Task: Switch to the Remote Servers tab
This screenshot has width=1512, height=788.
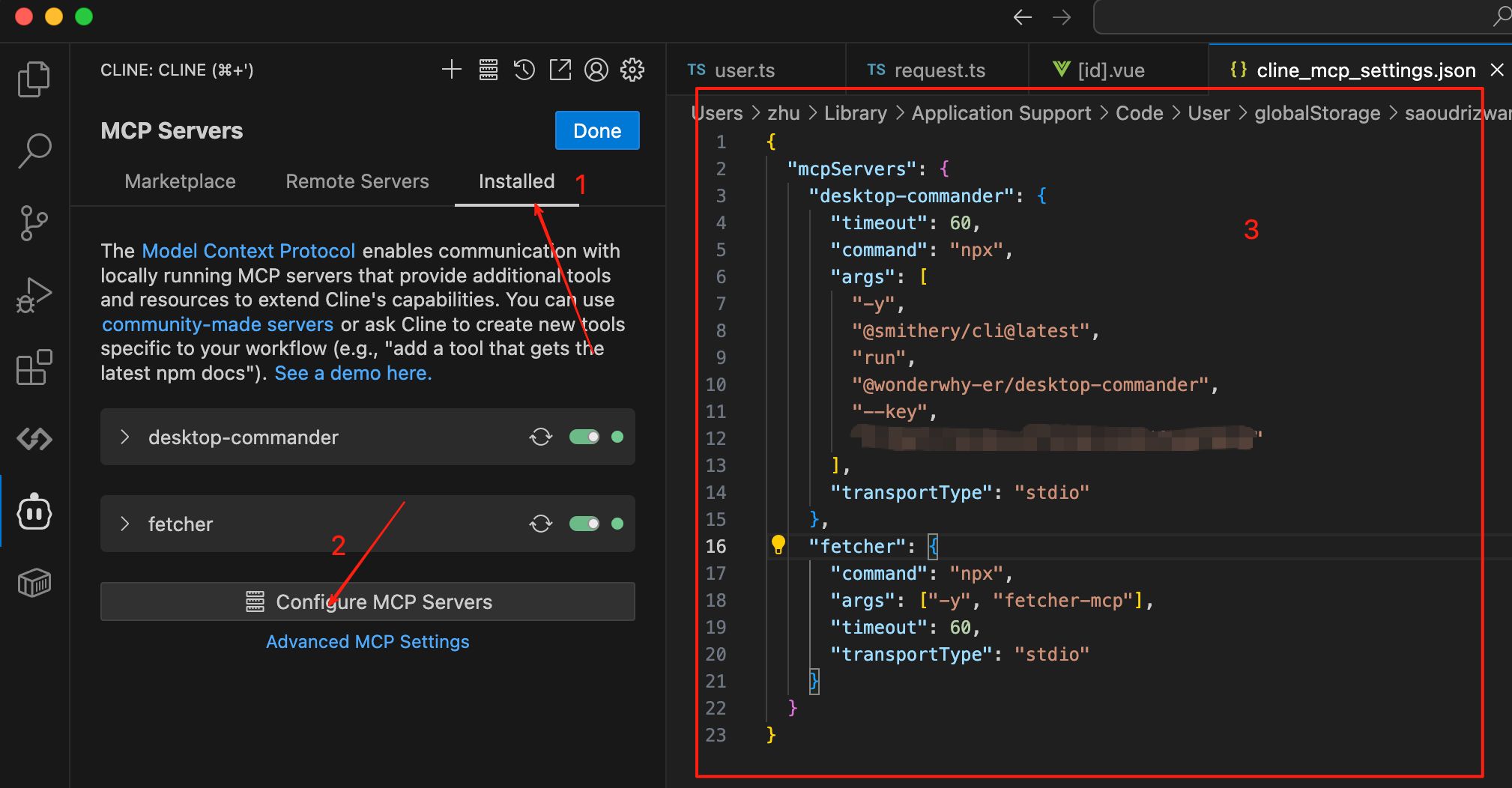Action: coord(357,181)
